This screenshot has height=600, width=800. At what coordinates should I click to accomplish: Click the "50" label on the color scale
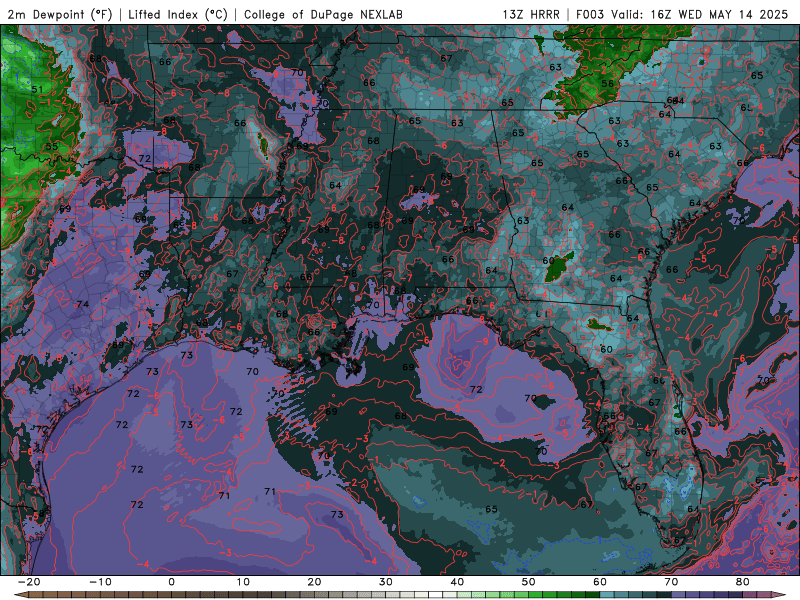click(529, 582)
